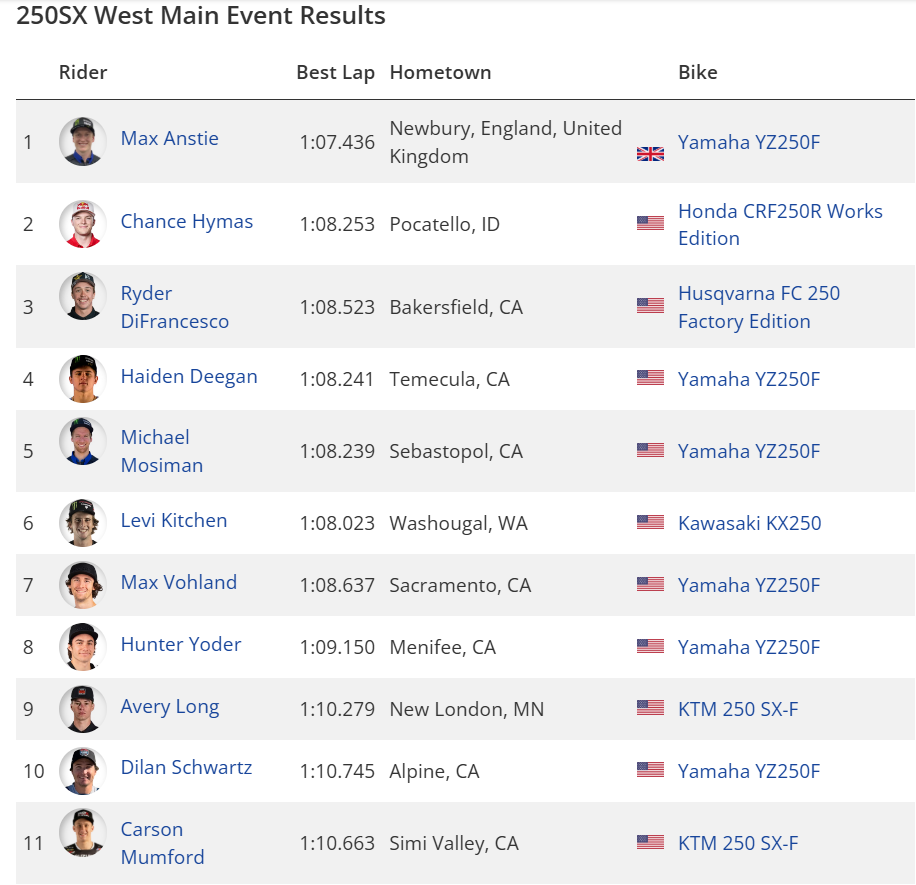Click Max Anstie's rider avatar photo
The height and width of the screenshot is (885, 916).
tap(82, 141)
